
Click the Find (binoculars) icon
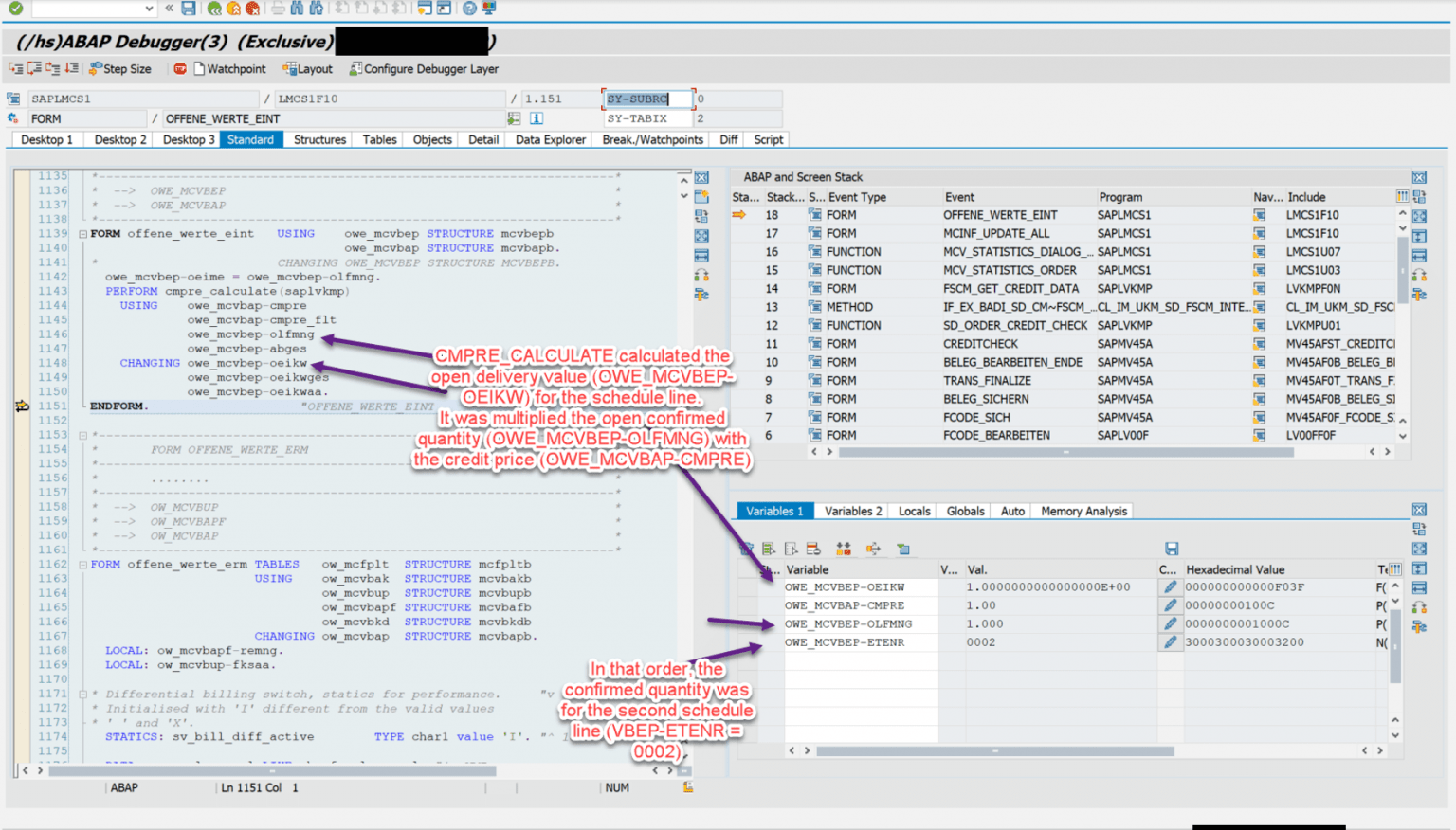pos(296,8)
